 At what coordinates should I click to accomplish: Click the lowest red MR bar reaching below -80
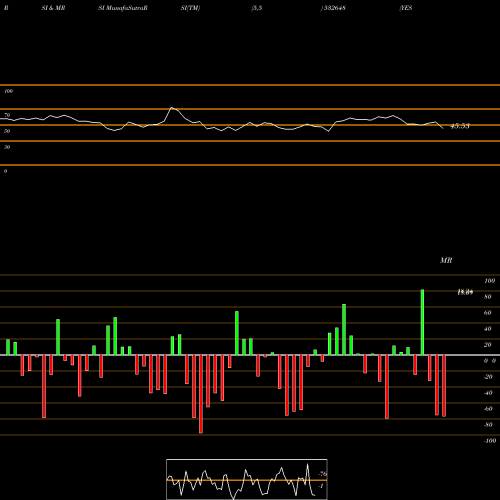pyautogui.click(x=201, y=394)
